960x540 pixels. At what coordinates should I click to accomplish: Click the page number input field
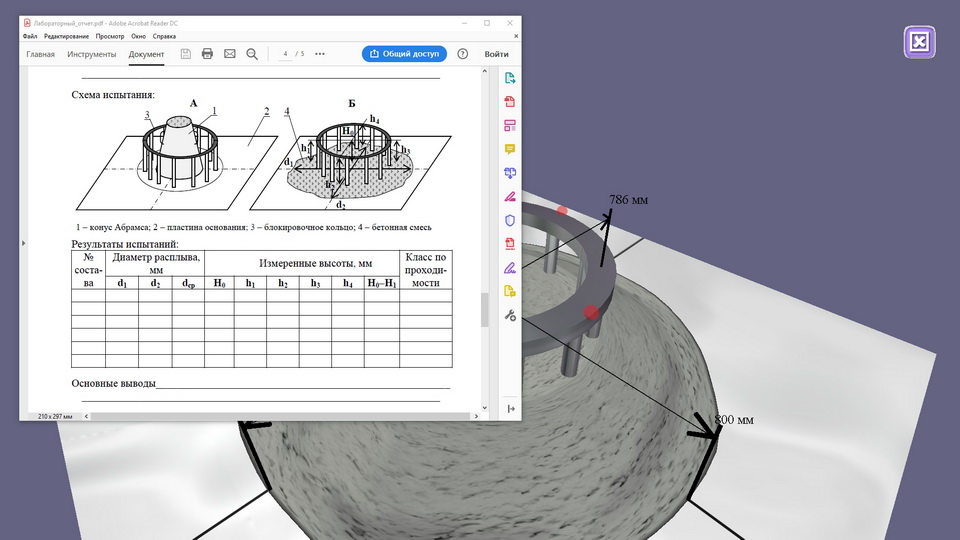tap(285, 54)
